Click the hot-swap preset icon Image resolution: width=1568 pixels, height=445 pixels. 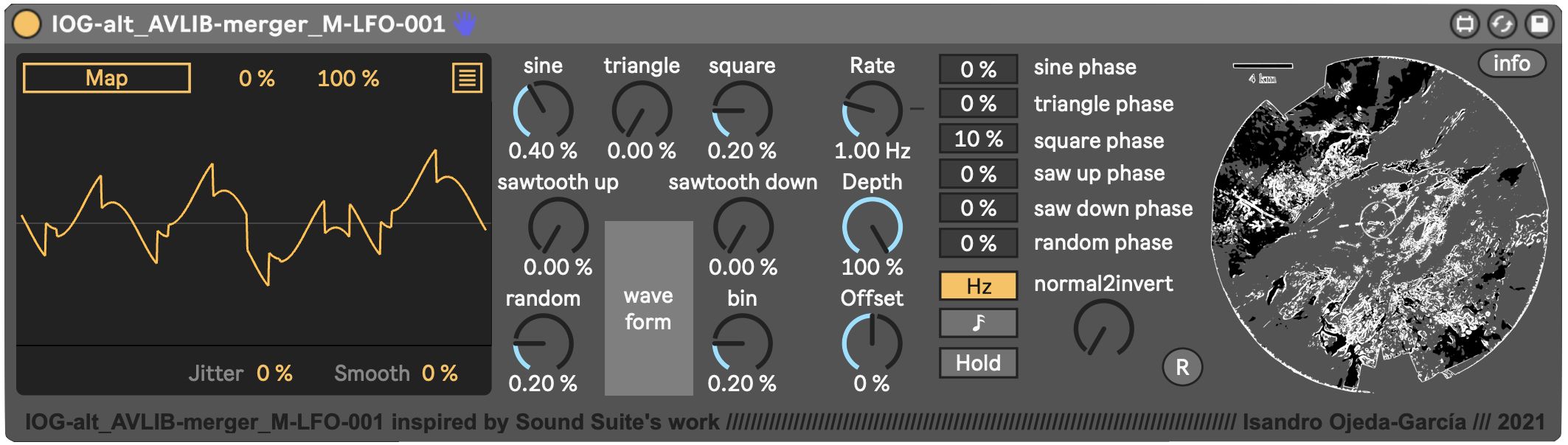click(x=1502, y=24)
